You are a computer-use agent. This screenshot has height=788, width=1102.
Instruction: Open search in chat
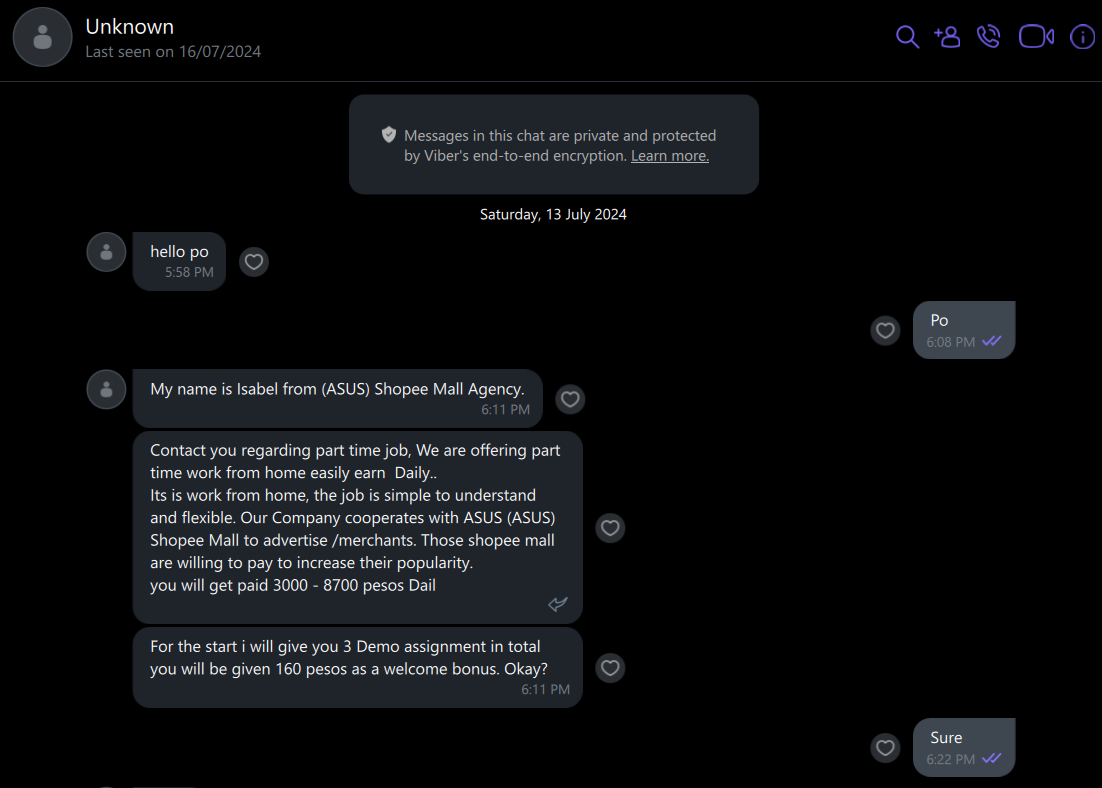tap(907, 37)
